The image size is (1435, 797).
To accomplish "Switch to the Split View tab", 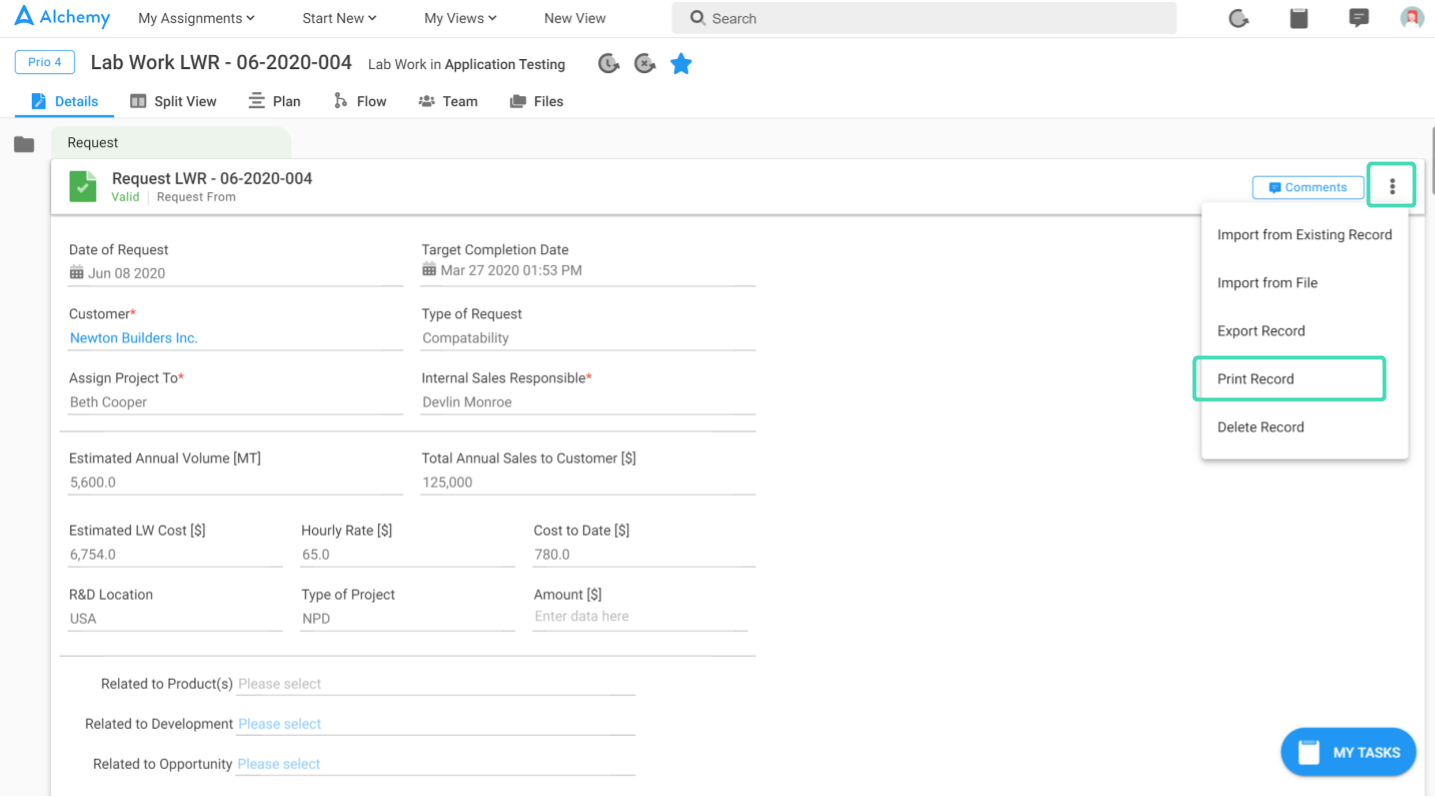I will pyautogui.click(x=174, y=101).
